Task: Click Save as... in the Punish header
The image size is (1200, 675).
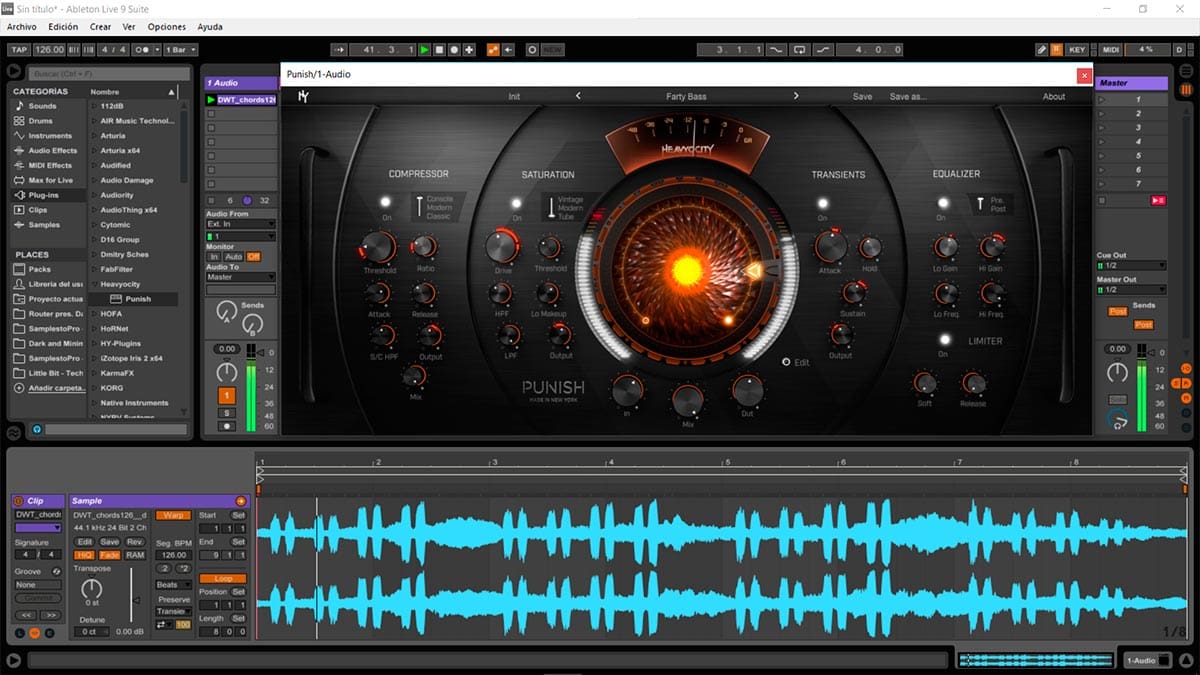Action: [x=908, y=97]
